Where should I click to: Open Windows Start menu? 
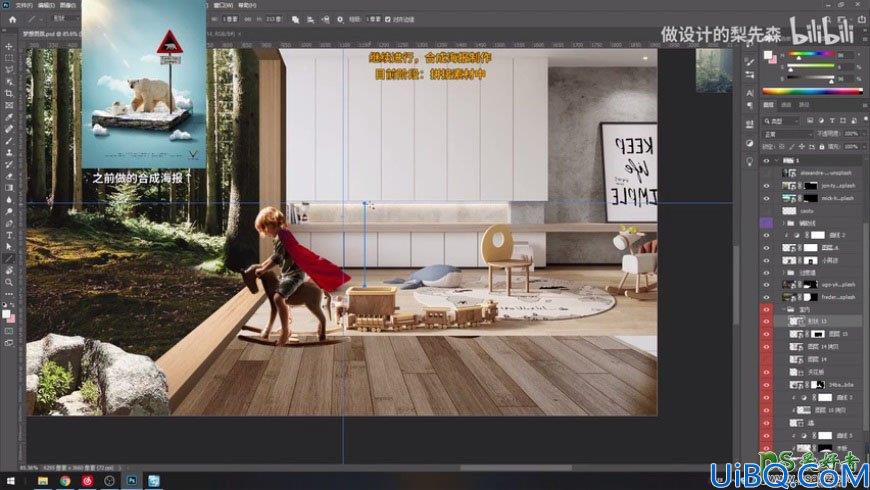tap(10, 481)
